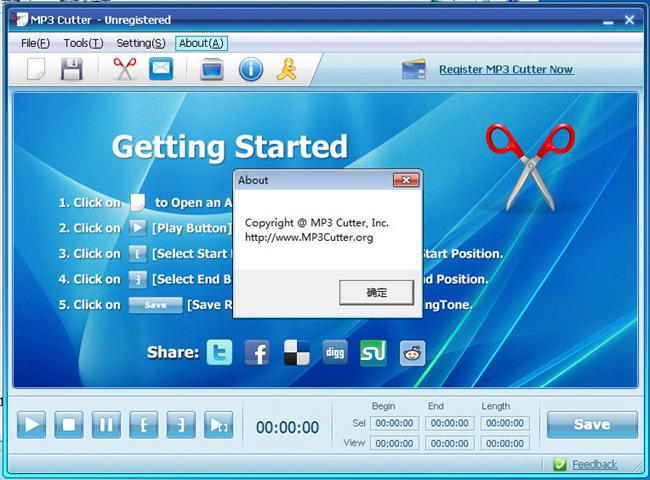650x480 pixels.
Task: Click the orange running figure icon
Action: [286, 69]
